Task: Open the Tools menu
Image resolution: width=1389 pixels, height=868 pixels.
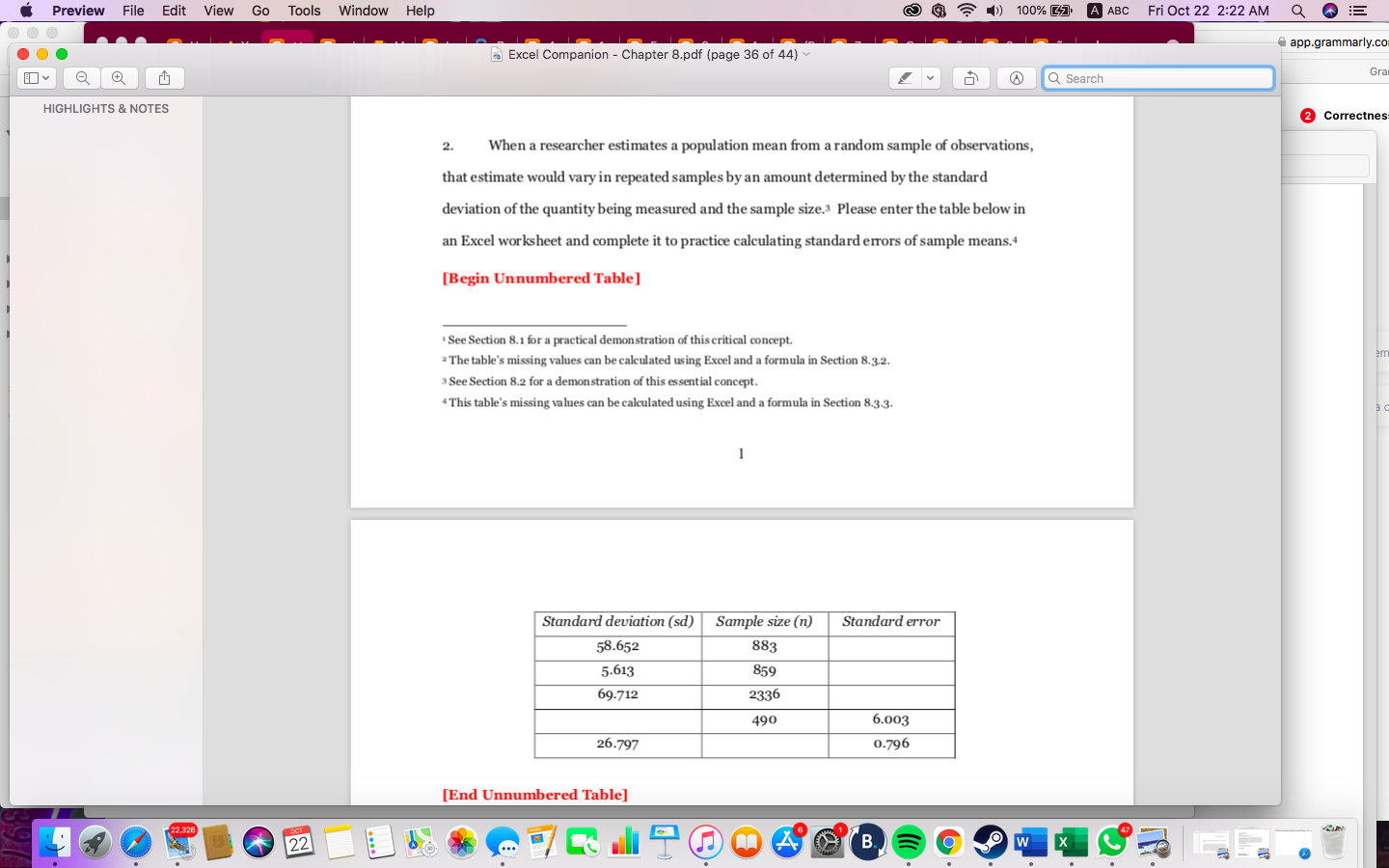Action: point(304,11)
